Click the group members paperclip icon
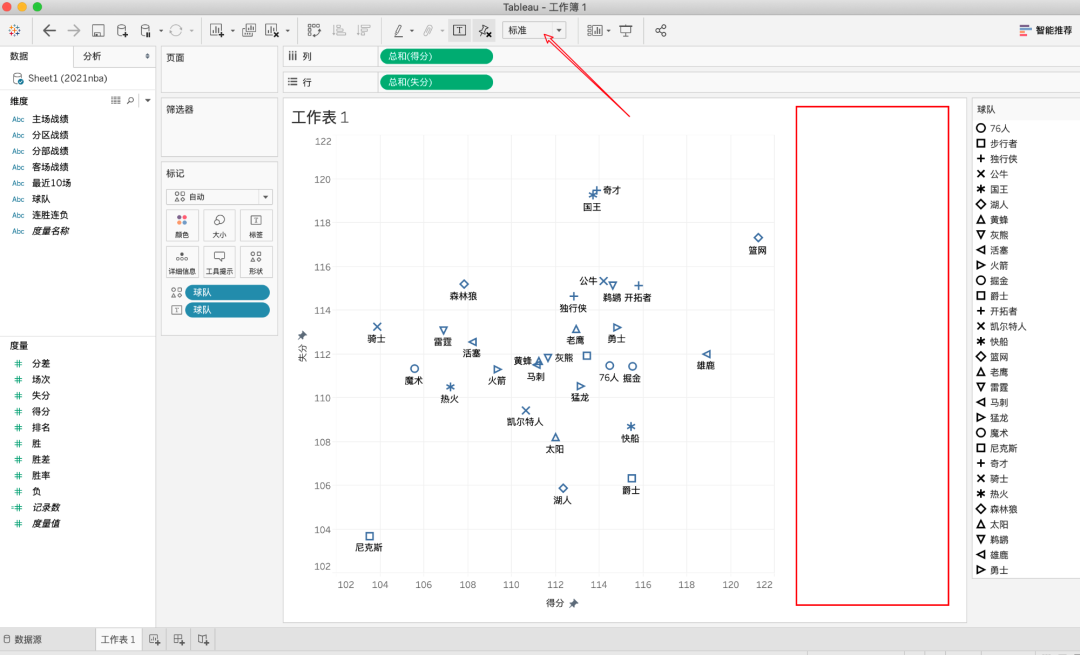1080x655 pixels. (428, 30)
